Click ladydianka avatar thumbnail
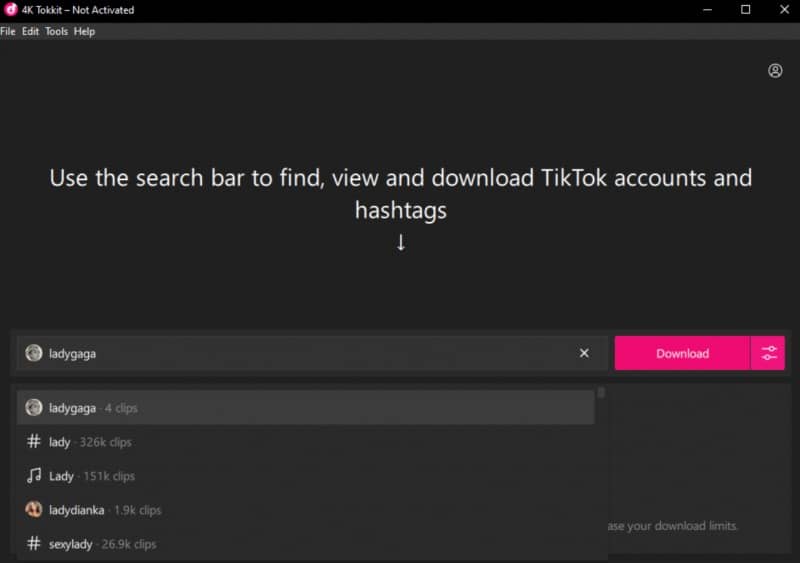The image size is (800, 563). [34, 509]
